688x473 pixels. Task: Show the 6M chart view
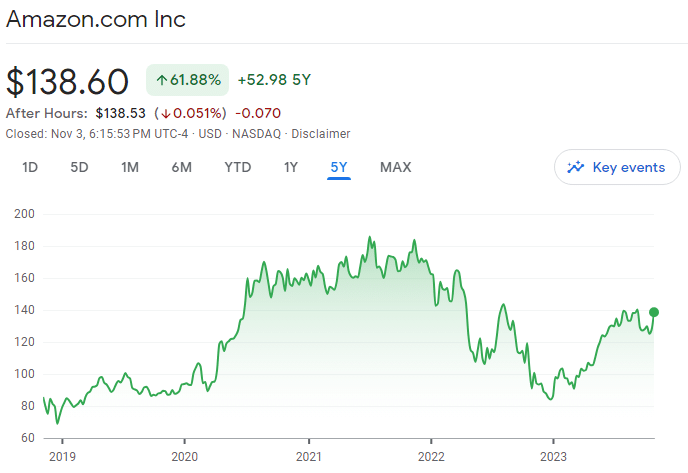182,167
